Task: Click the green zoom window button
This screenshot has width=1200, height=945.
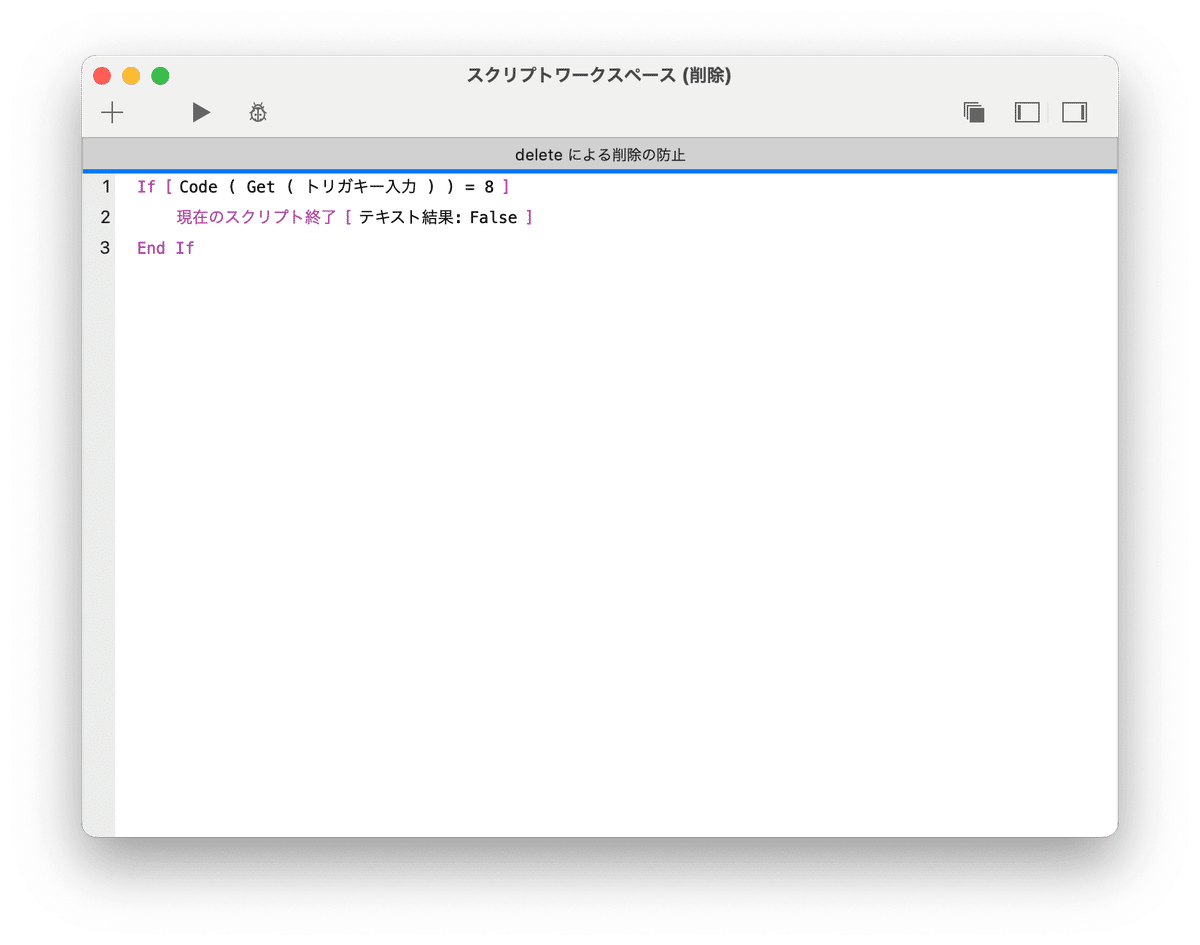Action: click(159, 75)
